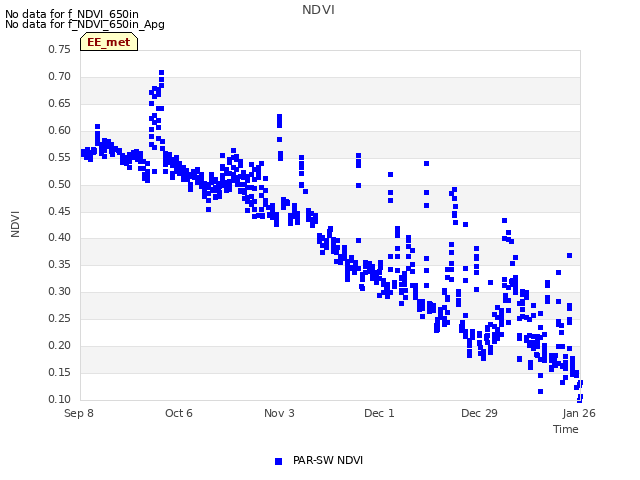Image resolution: width=640 pixels, height=480 pixels.
Task: Click the Time axis label
Action: pos(565,429)
